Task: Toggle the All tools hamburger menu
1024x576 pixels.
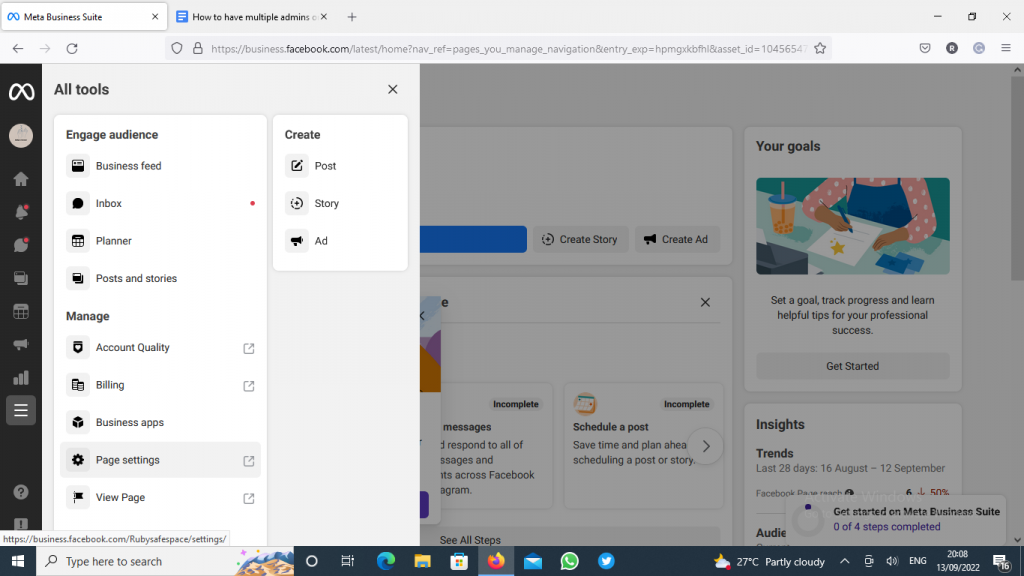Action: [x=21, y=411]
